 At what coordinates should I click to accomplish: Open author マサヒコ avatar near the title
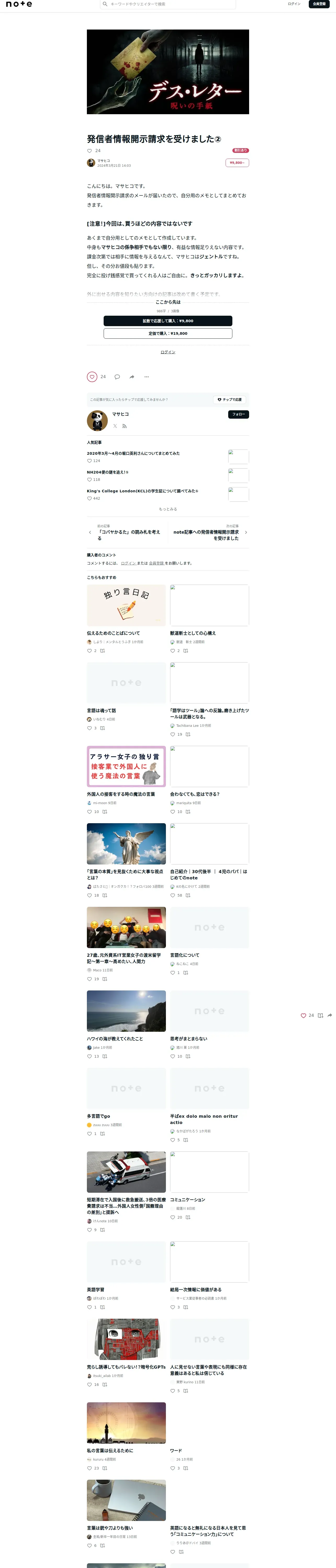91,163
